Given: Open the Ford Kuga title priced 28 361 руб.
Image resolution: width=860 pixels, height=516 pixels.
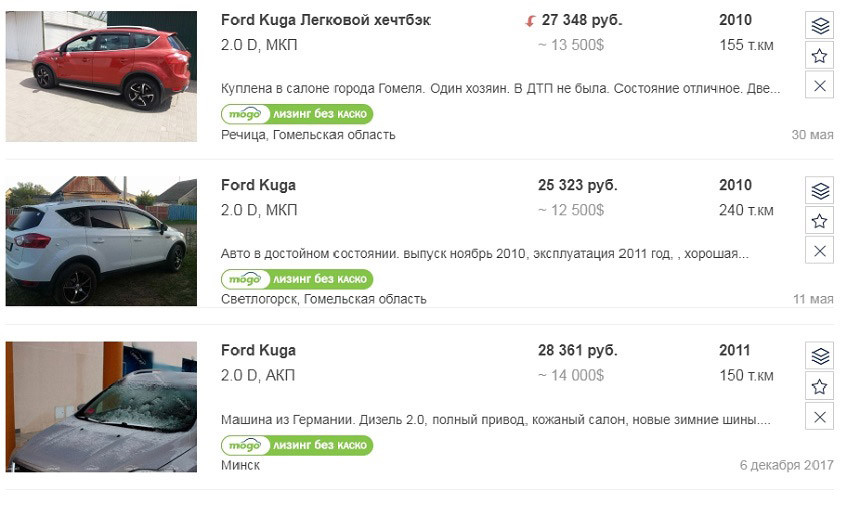Looking at the screenshot, I should tap(258, 351).
